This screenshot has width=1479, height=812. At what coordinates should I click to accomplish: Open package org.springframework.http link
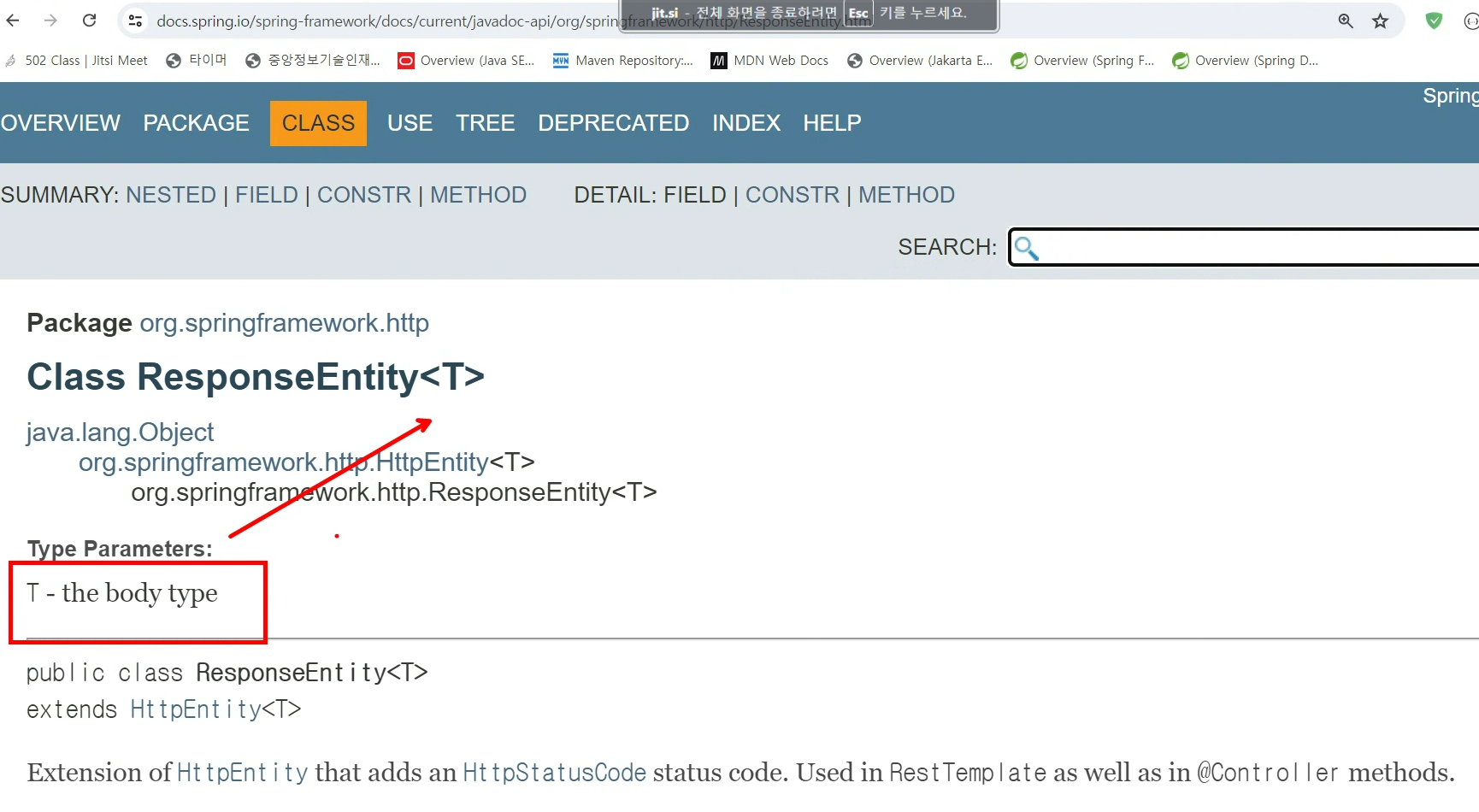tap(284, 323)
